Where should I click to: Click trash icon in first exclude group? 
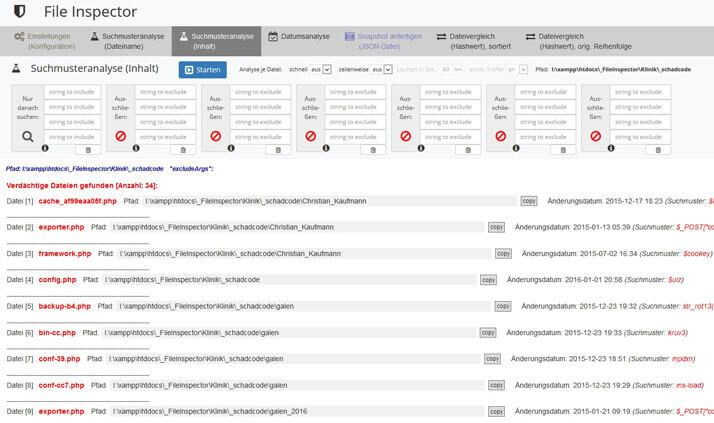(x=183, y=150)
